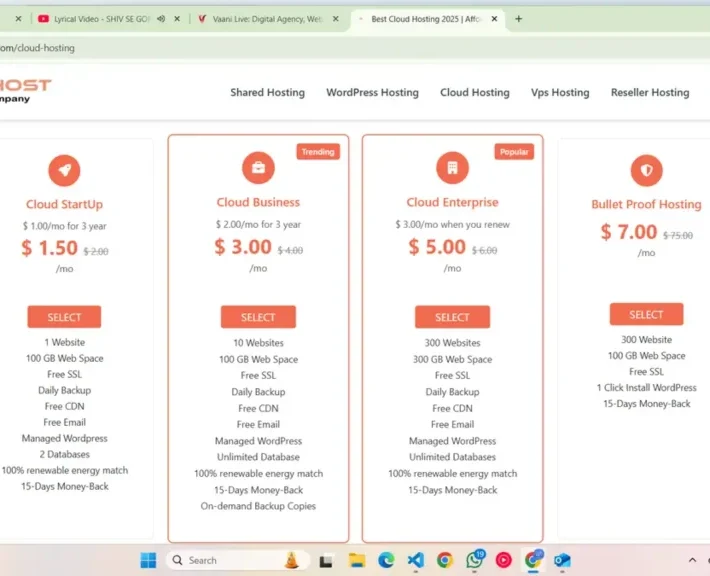
Task: Open the WordPress Hosting menu item
Action: click(372, 92)
